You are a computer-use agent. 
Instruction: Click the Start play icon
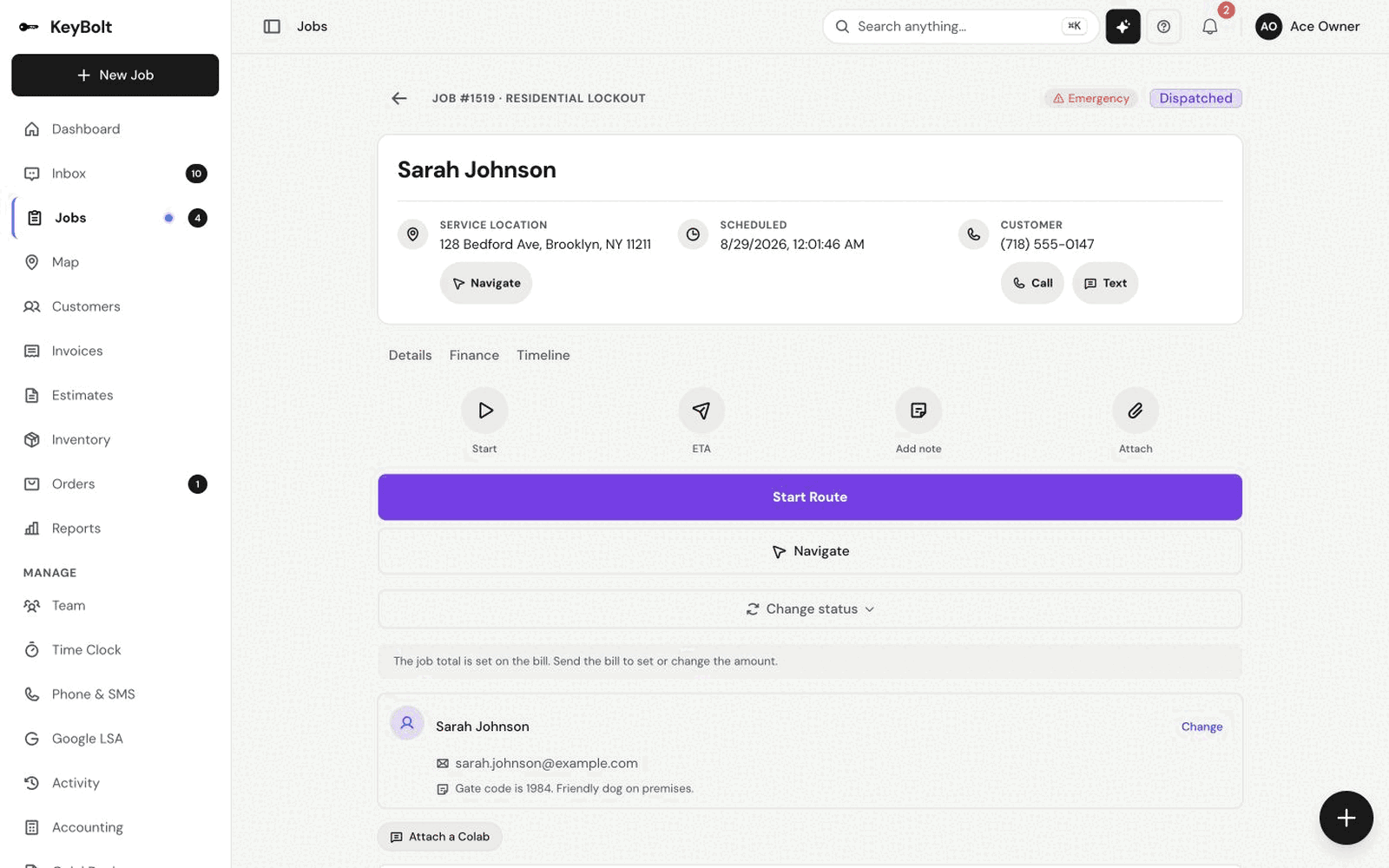484,411
